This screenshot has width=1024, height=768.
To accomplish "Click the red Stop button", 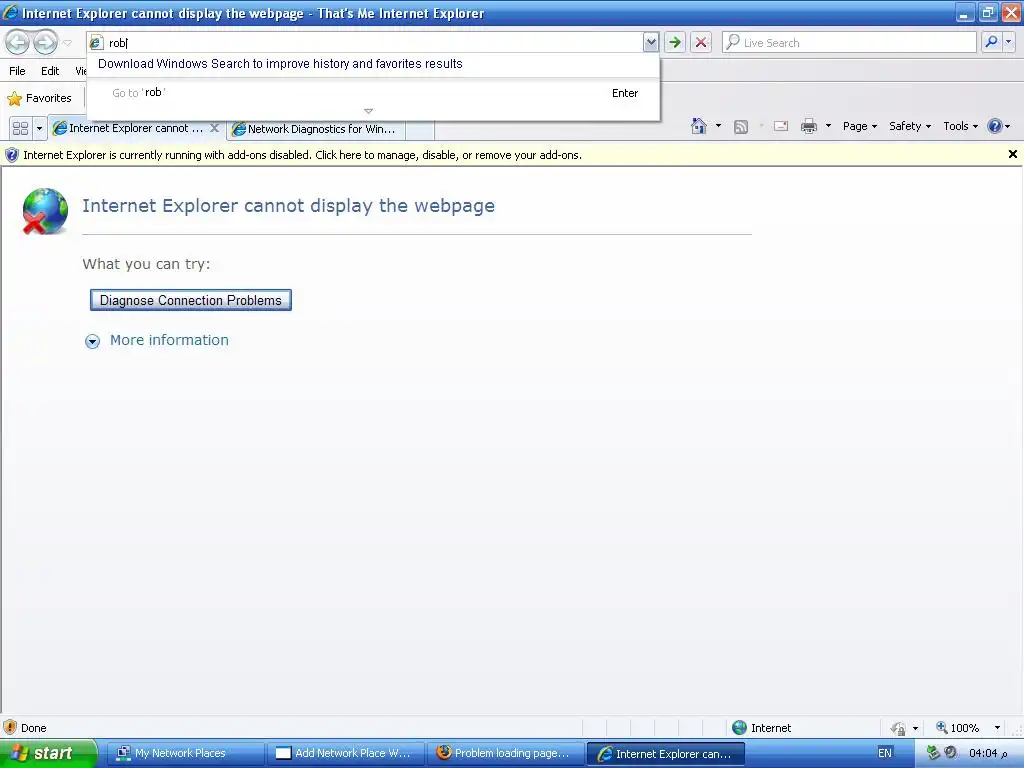I will point(701,42).
